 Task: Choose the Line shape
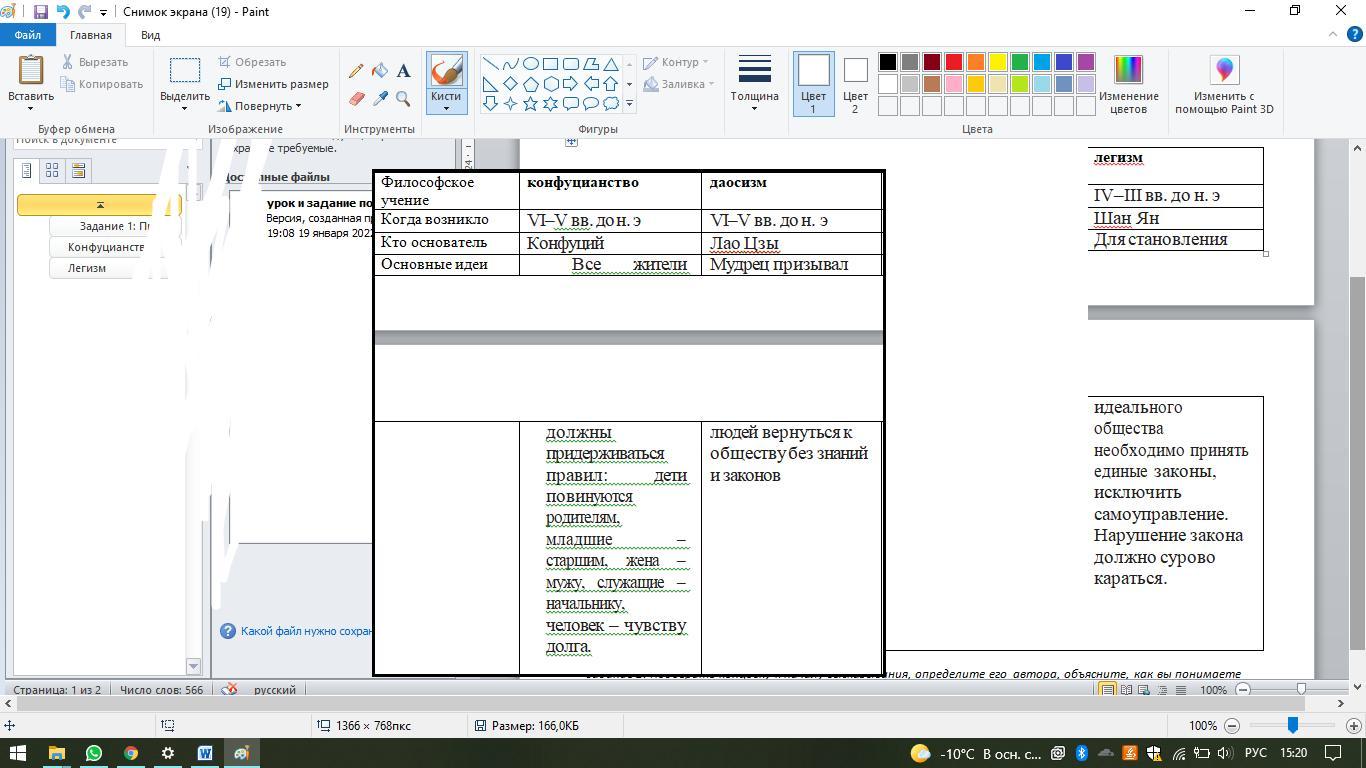pyautogui.click(x=491, y=64)
